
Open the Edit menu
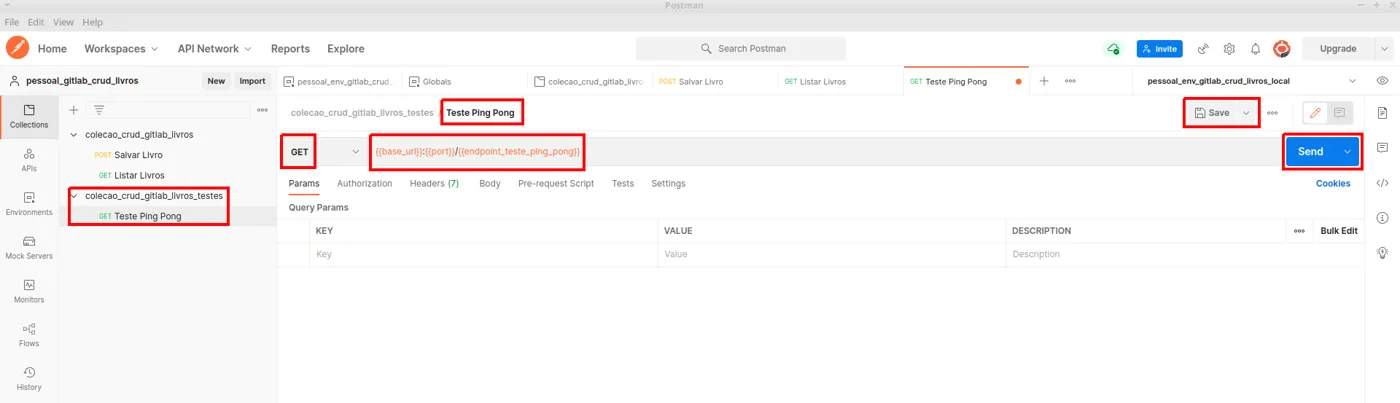tap(36, 22)
